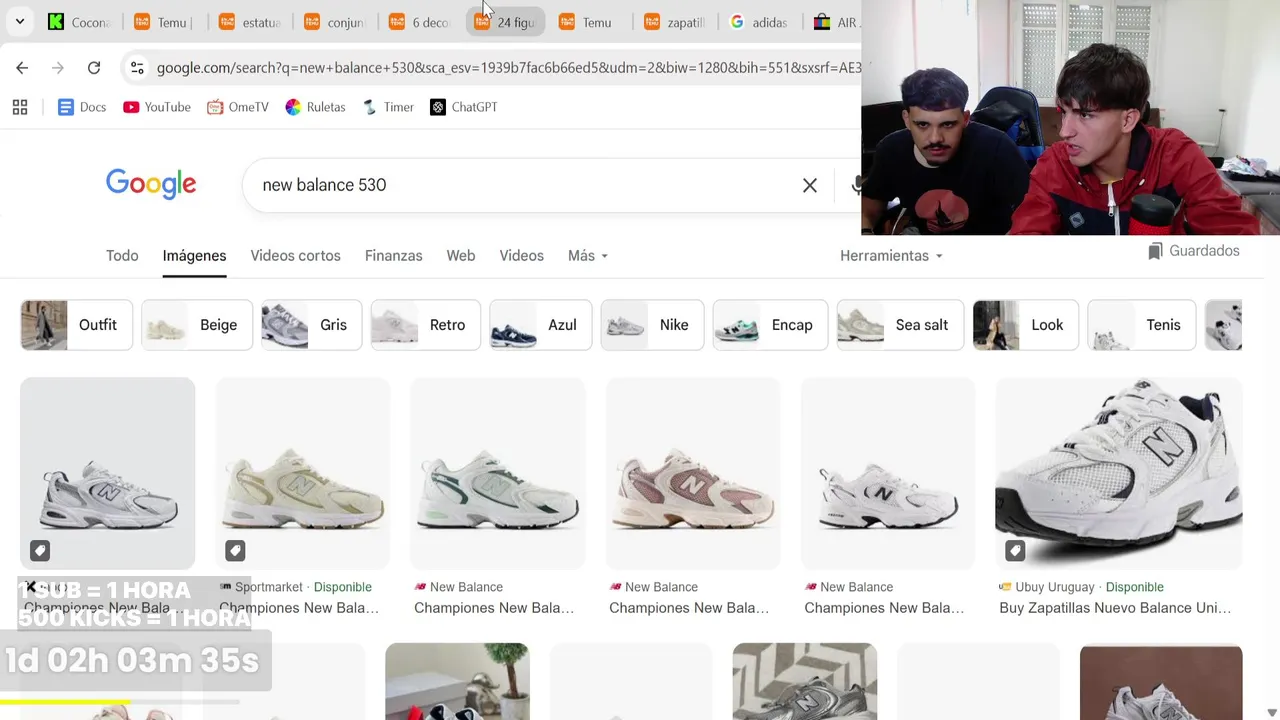Expand the Más dropdown

(588, 256)
